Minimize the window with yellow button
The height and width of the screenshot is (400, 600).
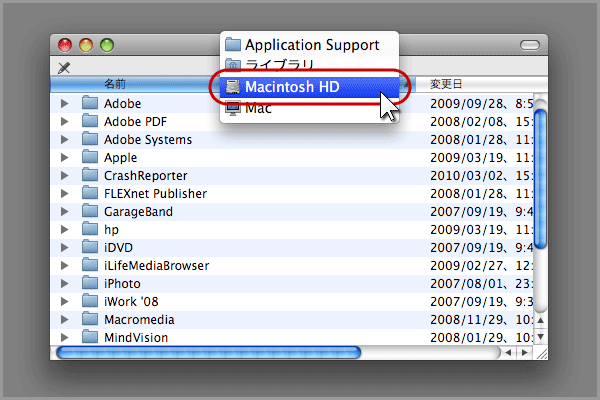click(86, 45)
